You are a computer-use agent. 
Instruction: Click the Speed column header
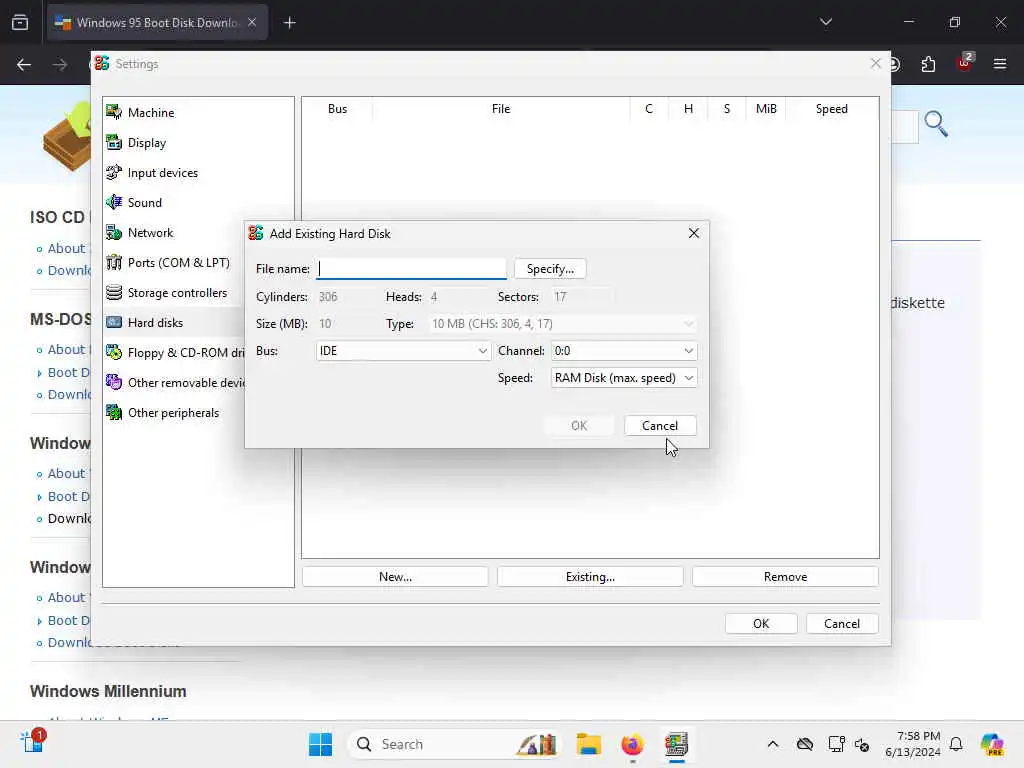(831, 109)
